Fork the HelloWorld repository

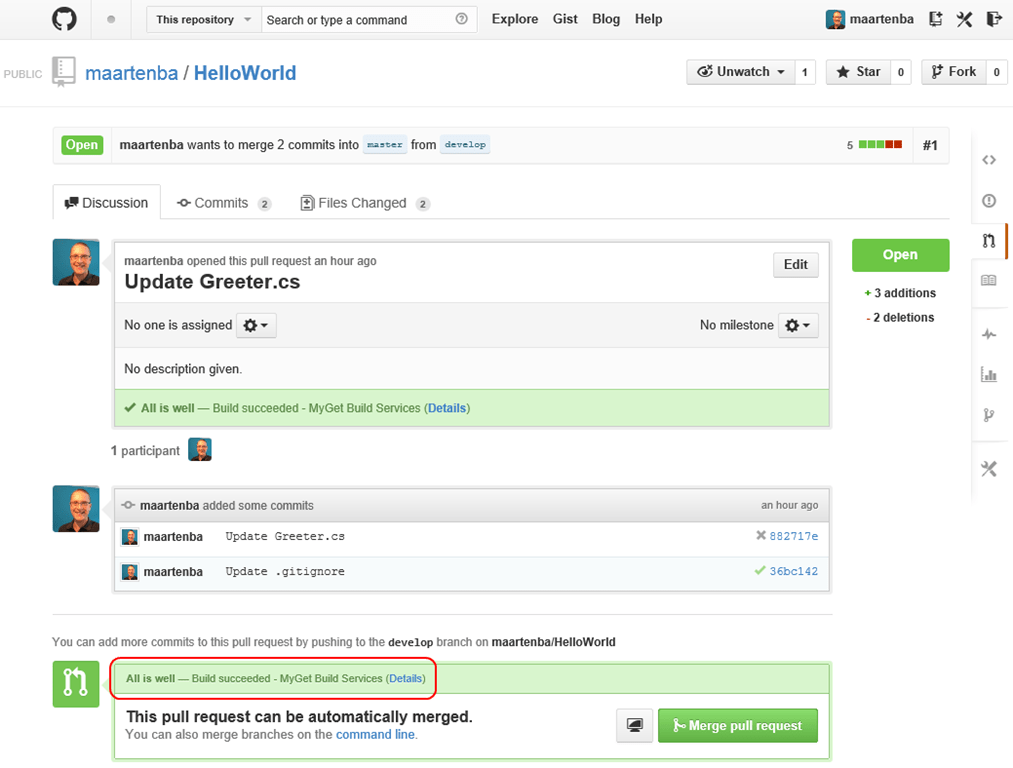click(958, 71)
